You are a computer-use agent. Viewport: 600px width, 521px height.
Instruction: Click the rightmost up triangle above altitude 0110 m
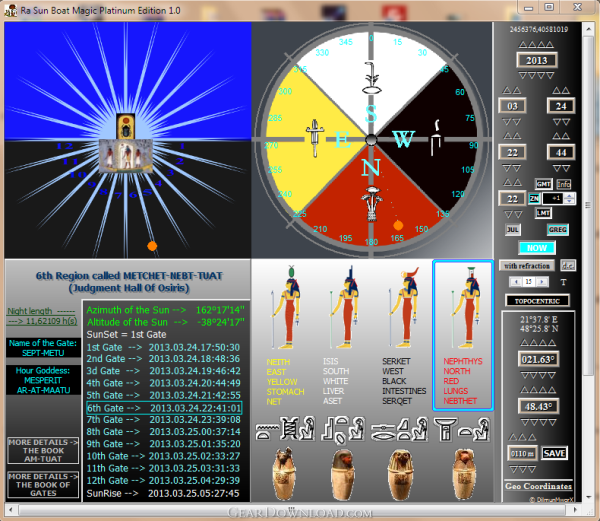532,437
